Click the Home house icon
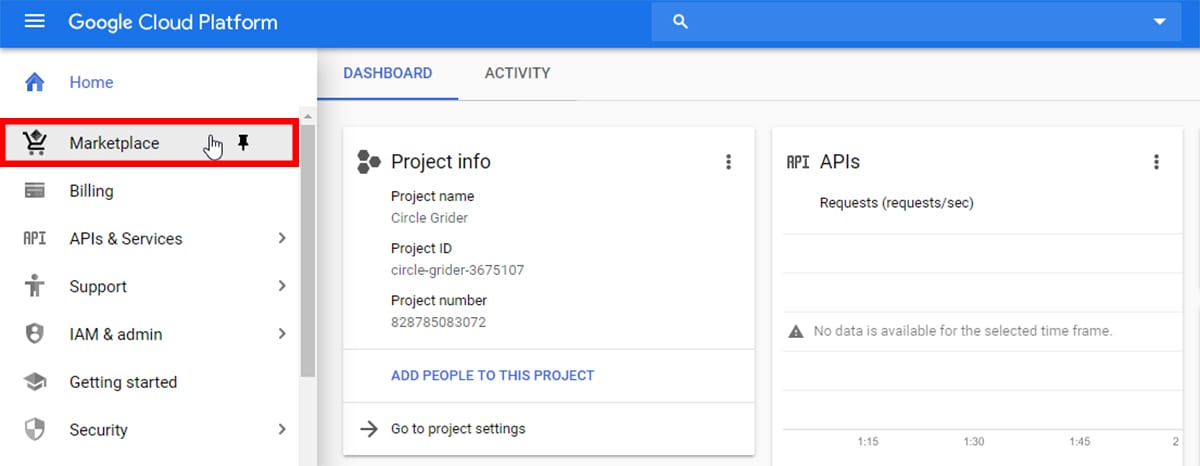Image resolution: width=1200 pixels, height=466 pixels. tap(35, 82)
